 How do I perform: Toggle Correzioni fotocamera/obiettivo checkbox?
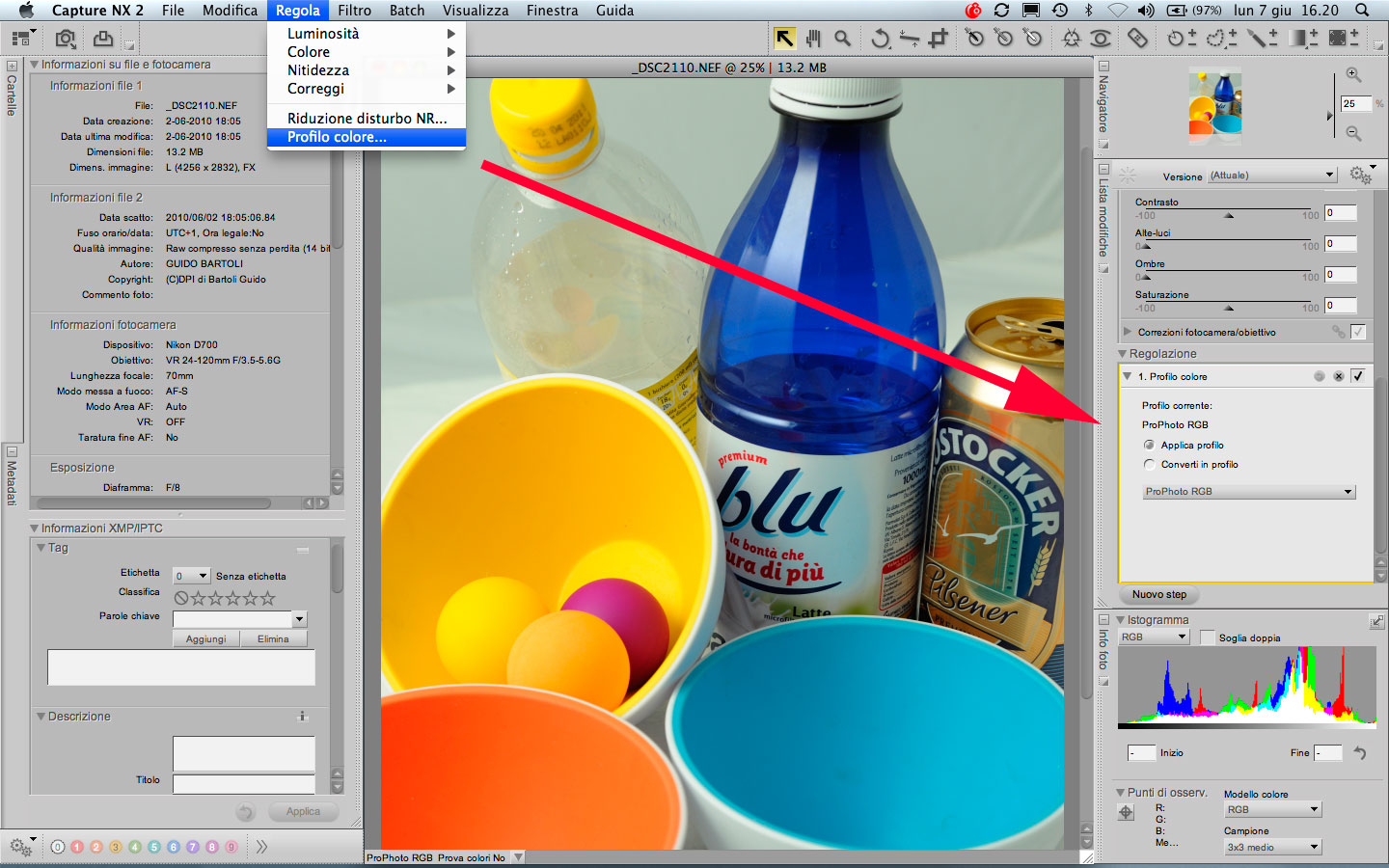pos(1358,332)
